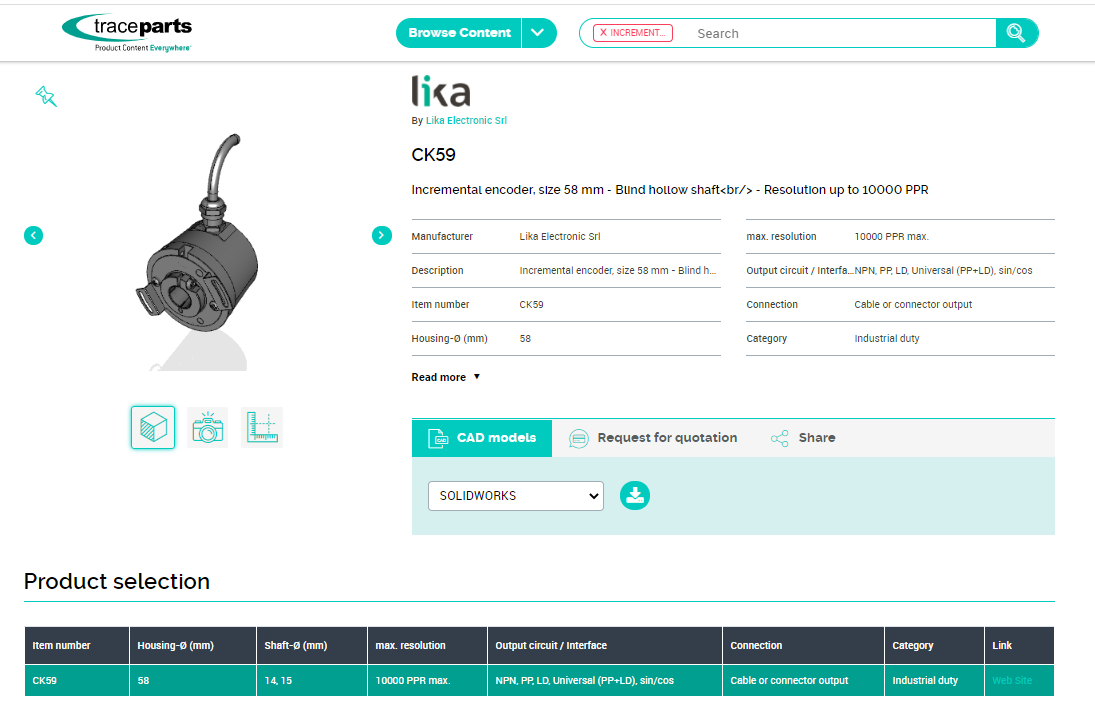
Task: Click the Product selection heading
Action: (117, 581)
